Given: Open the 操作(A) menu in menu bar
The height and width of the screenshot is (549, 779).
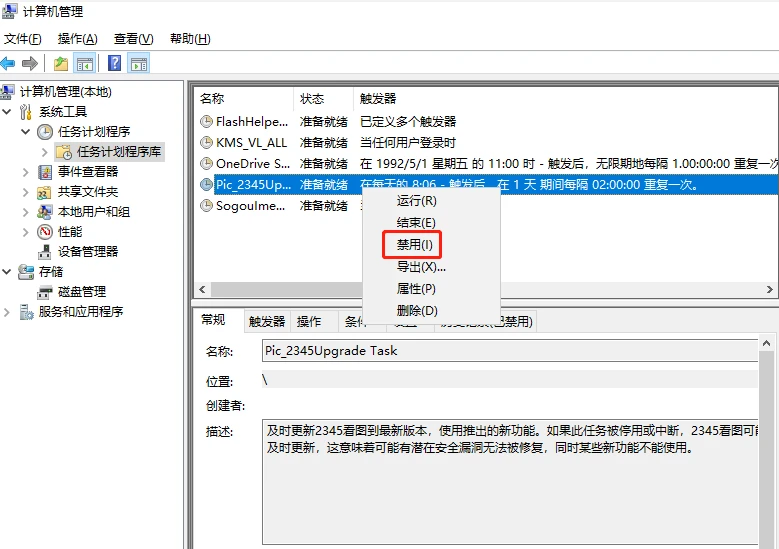Looking at the screenshot, I should [x=77, y=39].
